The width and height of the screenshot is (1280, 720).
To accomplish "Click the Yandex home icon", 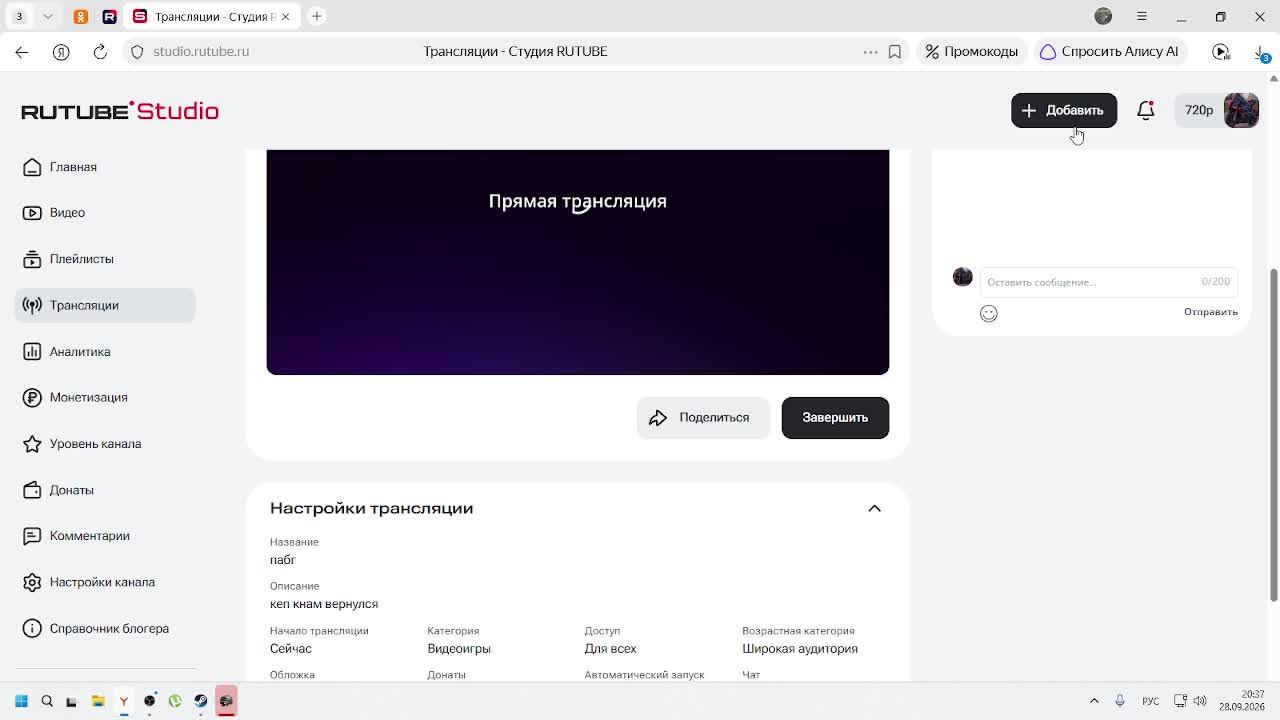I will tap(61, 51).
